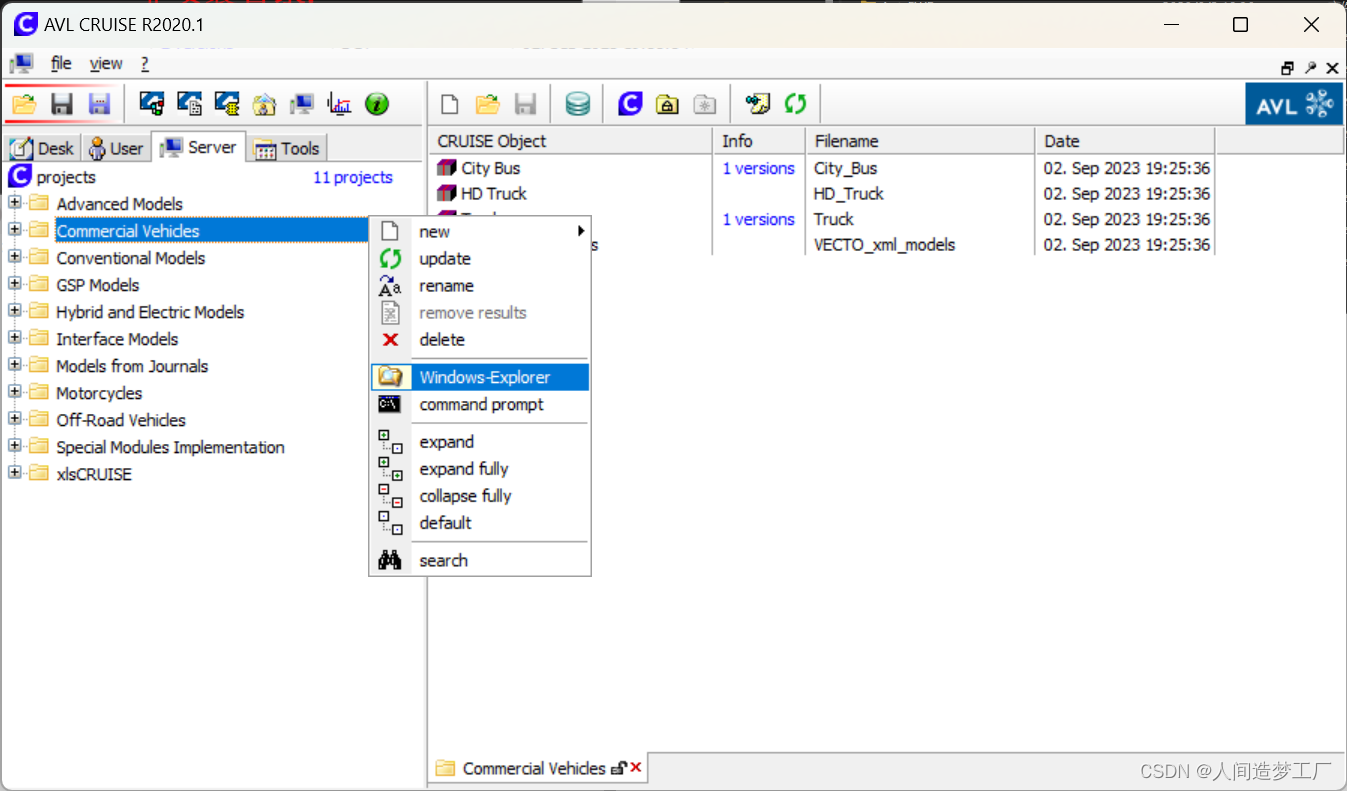Click the new blank document icon in right toolbar

(x=450, y=104)
